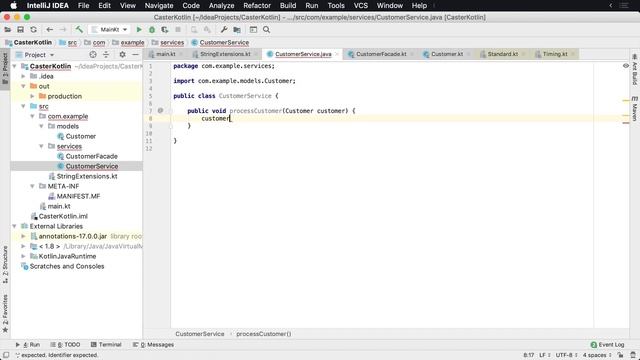Switch to main.kt editor tab
Image resolution: width=640 pixels, height=360 pixels.
click(x=165, y=54)
